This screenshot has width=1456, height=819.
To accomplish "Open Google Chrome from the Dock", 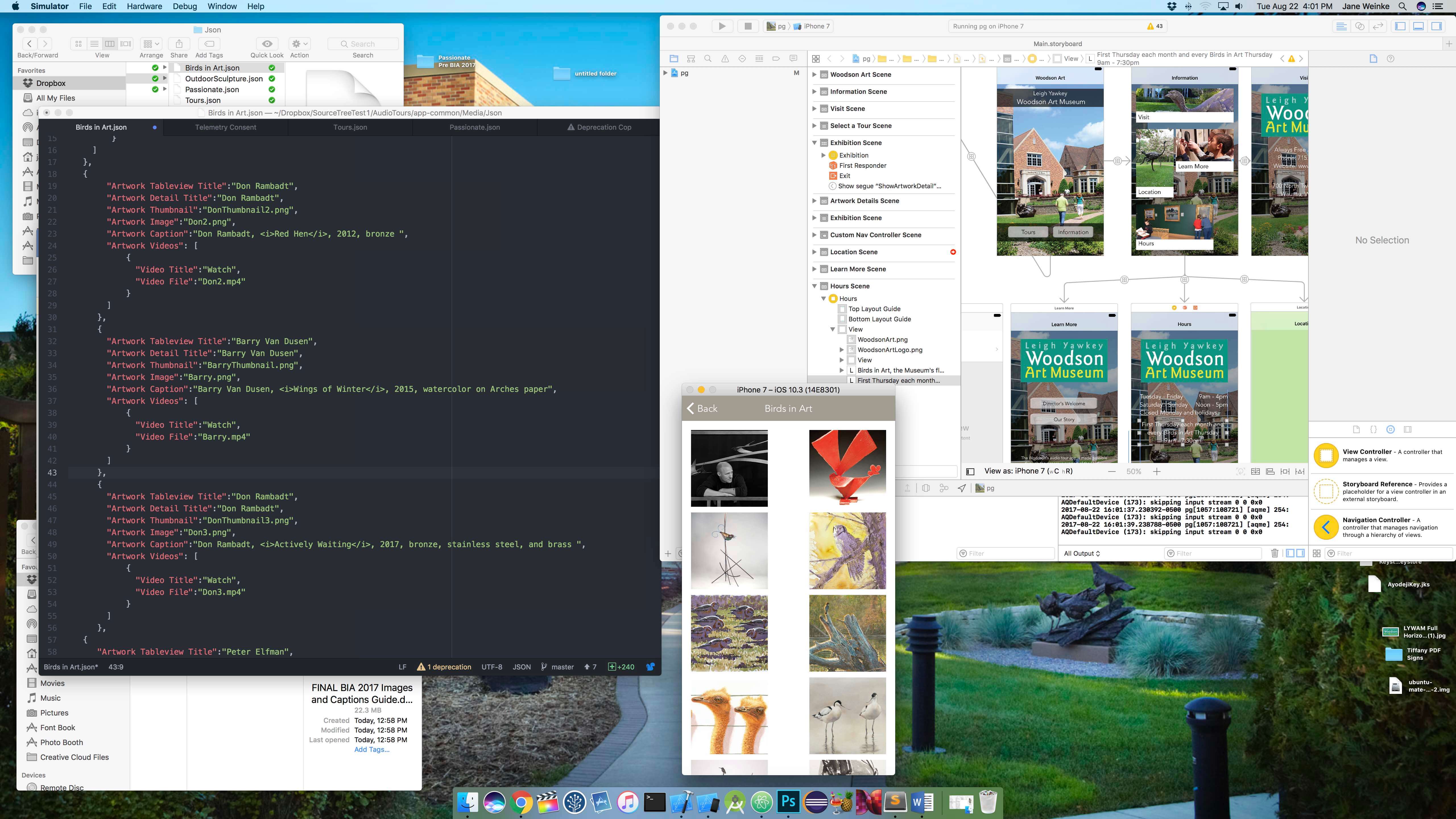I will (x=521, y=802).
